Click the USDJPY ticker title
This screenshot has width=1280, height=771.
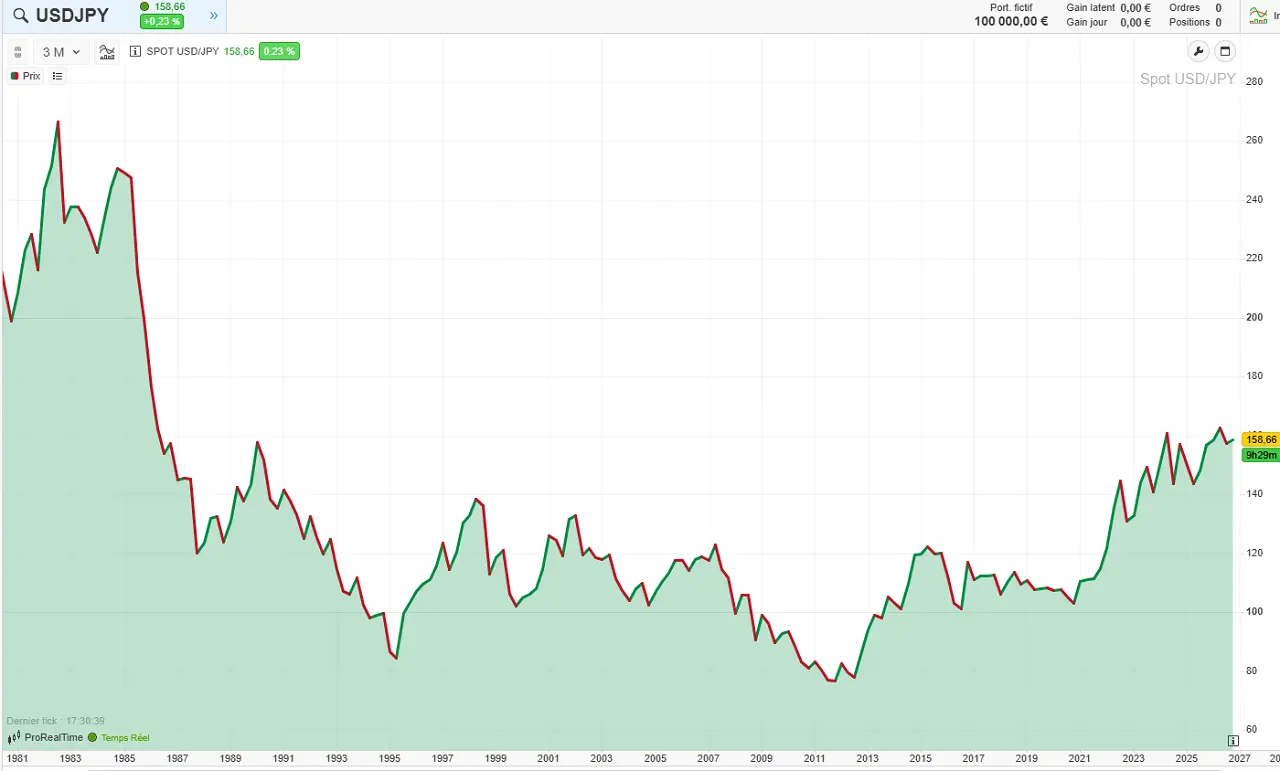(x=72, y=15)
